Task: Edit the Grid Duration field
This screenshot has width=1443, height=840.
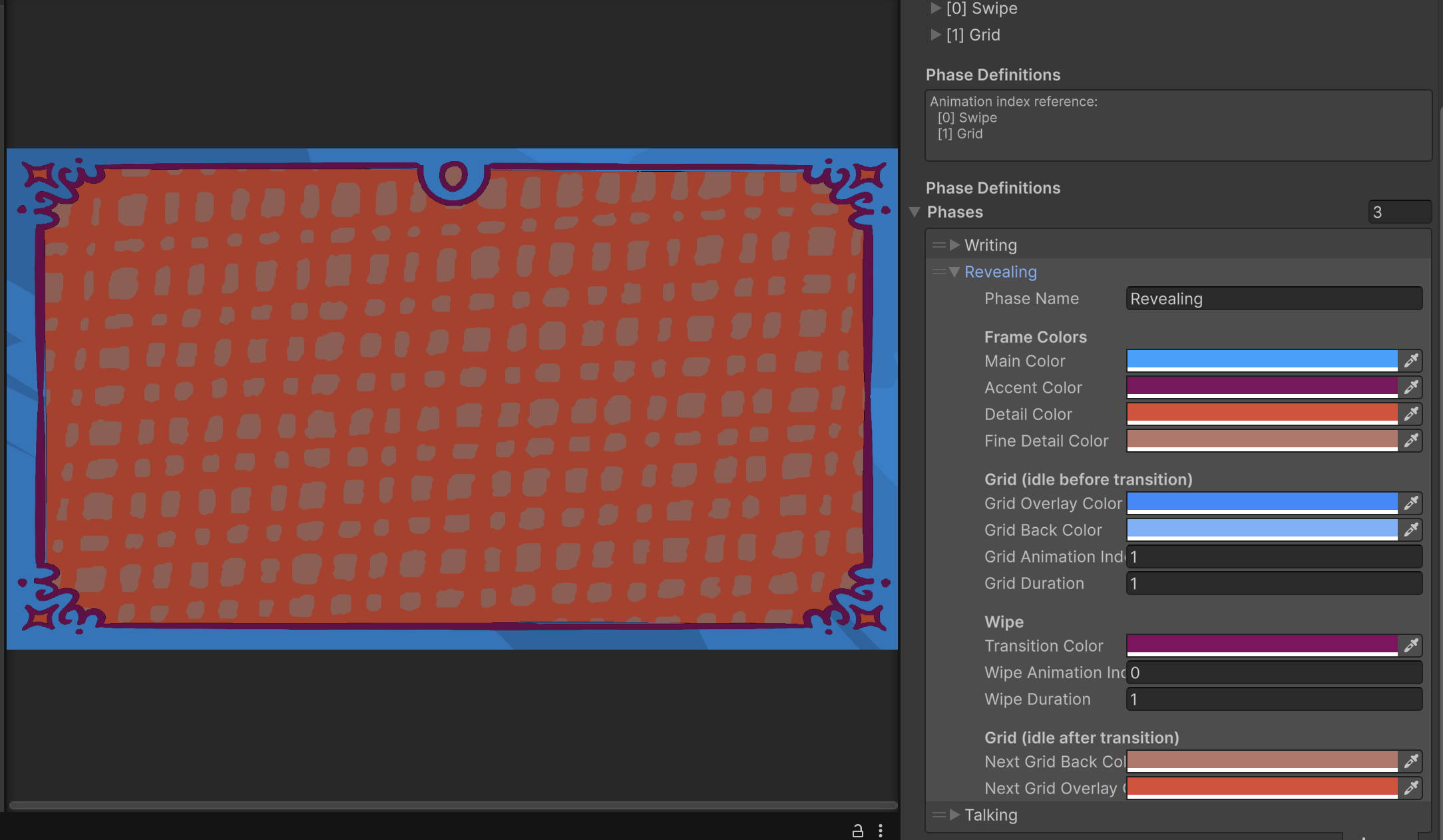Action: (1274, 584)
